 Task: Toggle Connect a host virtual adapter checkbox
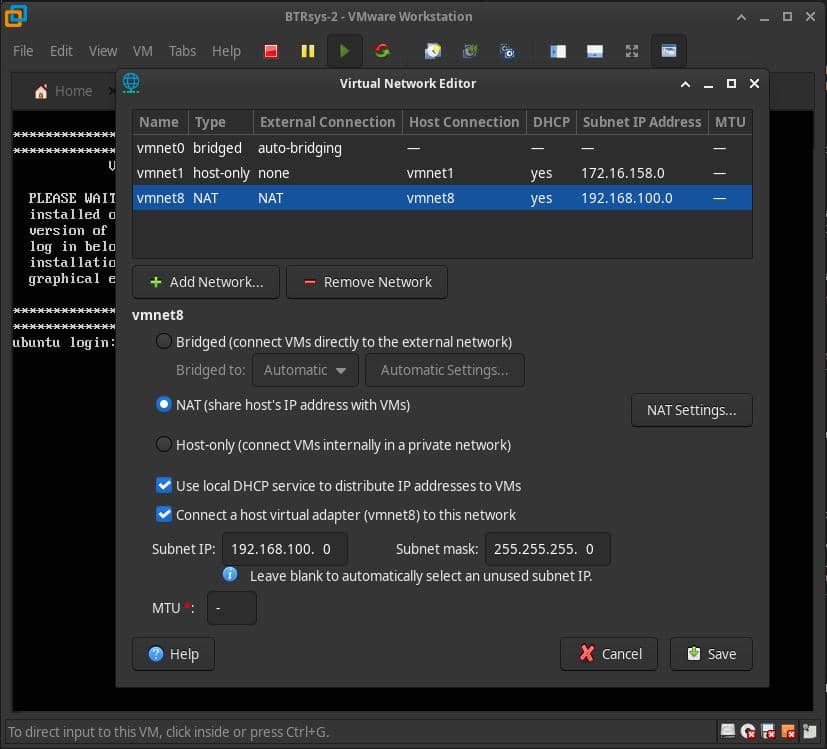pyautogui.click(x=165, y=515)
